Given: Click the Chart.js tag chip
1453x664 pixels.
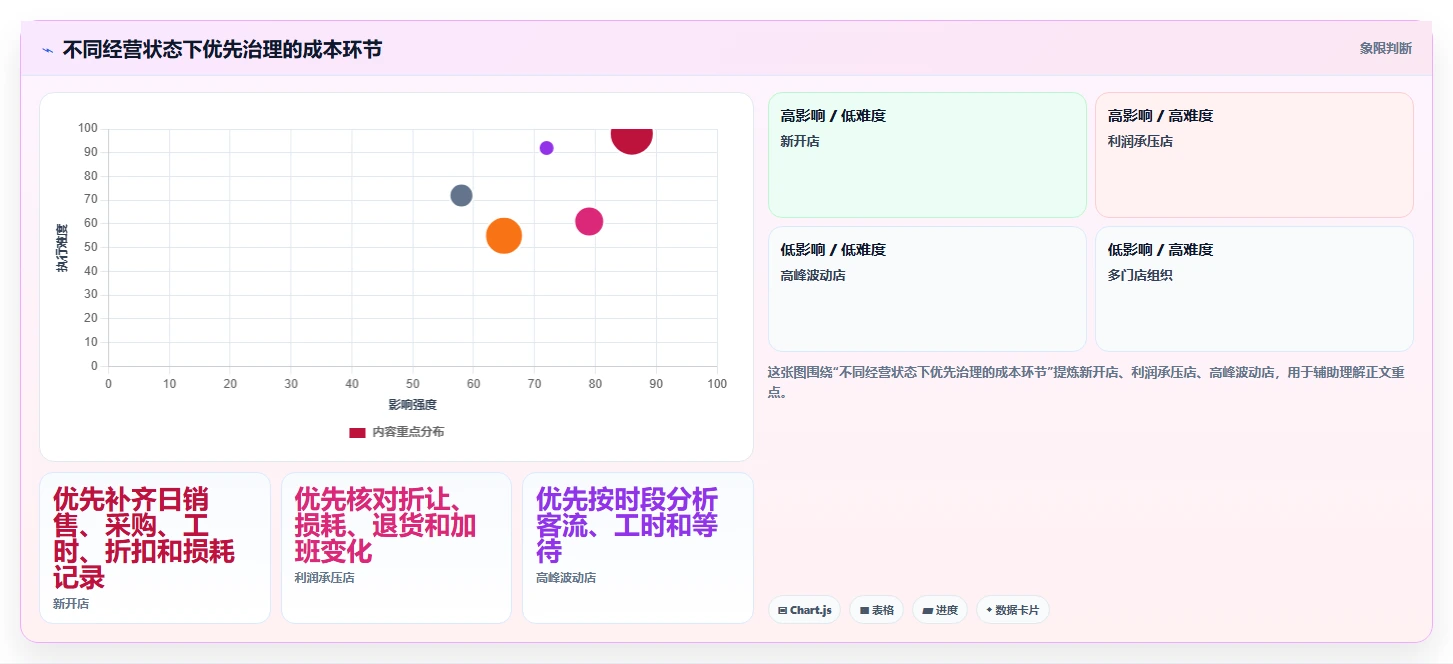Looking at the screenshot, I should click(804, 610).
